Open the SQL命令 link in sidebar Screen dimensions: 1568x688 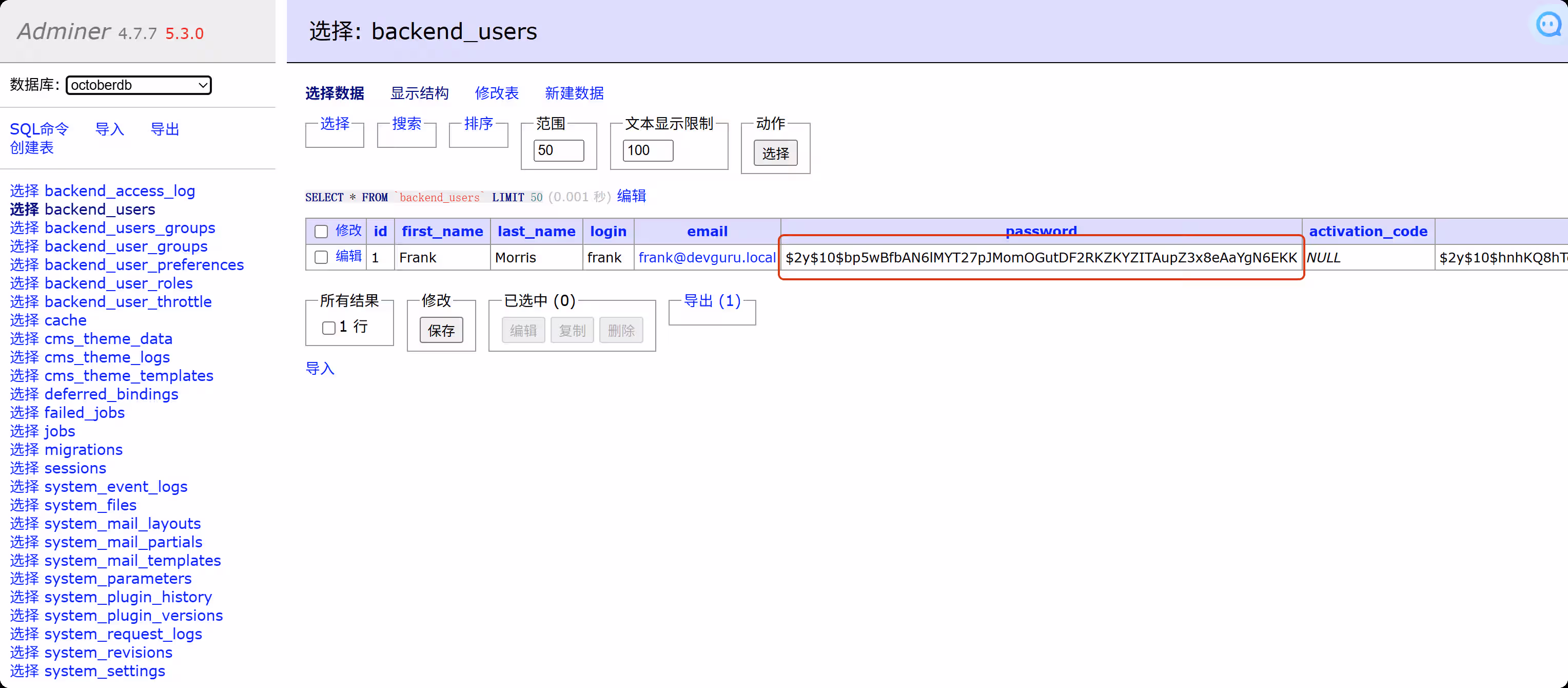tap(40, 129)
